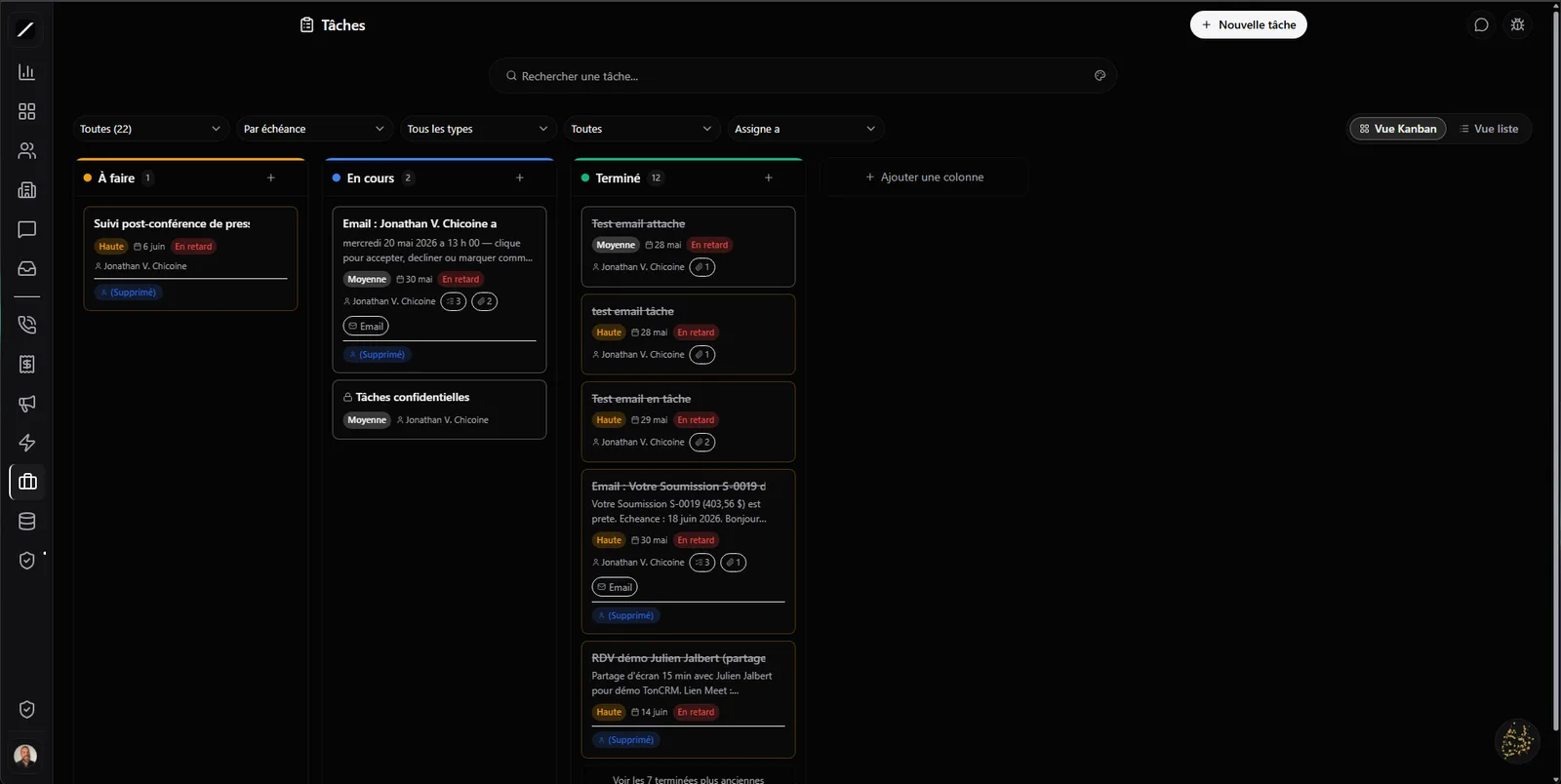Open the database sidebar icon
The image size is (1561, 784).
point(26,522)
